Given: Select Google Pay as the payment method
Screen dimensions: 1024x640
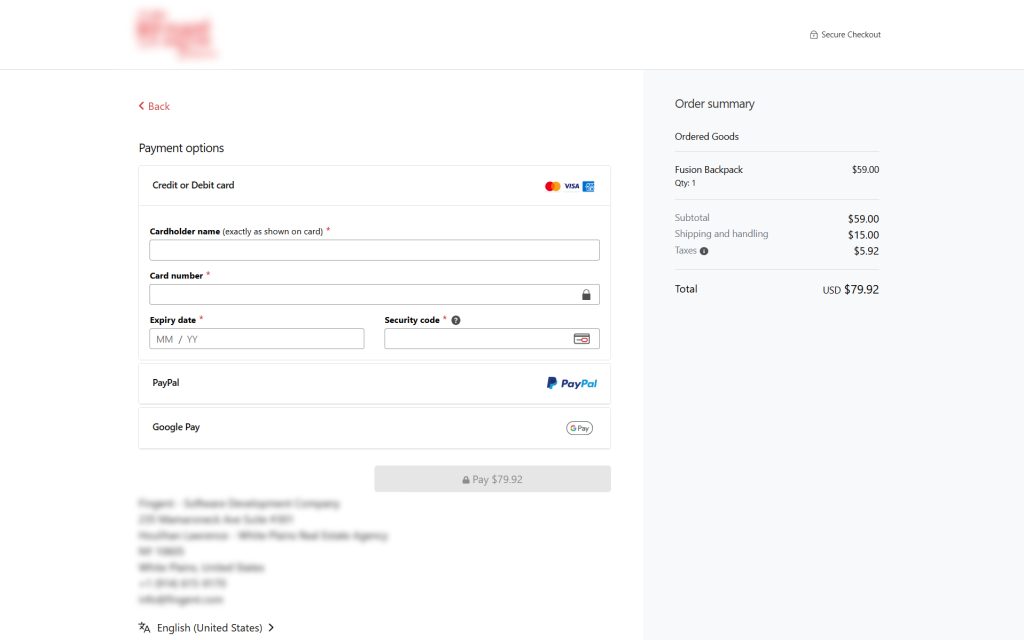Looking at the screenshot, I should coord(374,427).
